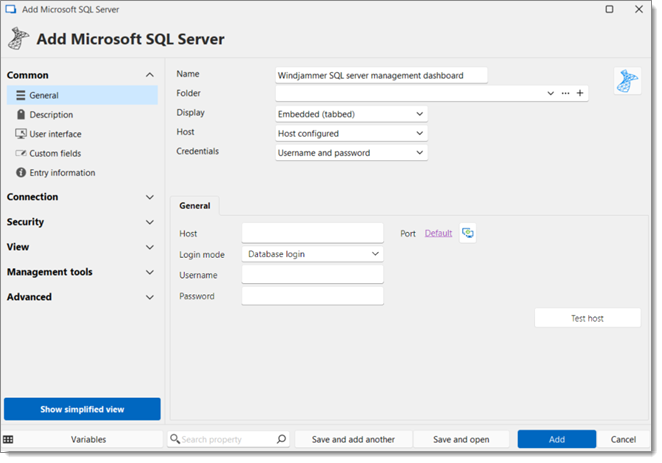Click the plus icon beside the Folder field
The height and width of the screenshot is (463, 662).
pyautogui.click(x=580, y=93)
